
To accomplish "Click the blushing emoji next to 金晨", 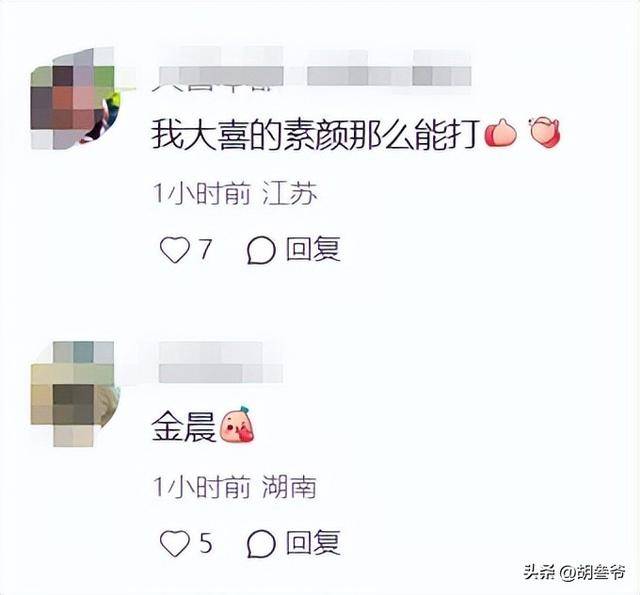I will pyautogui.click(x=237, y=424).
